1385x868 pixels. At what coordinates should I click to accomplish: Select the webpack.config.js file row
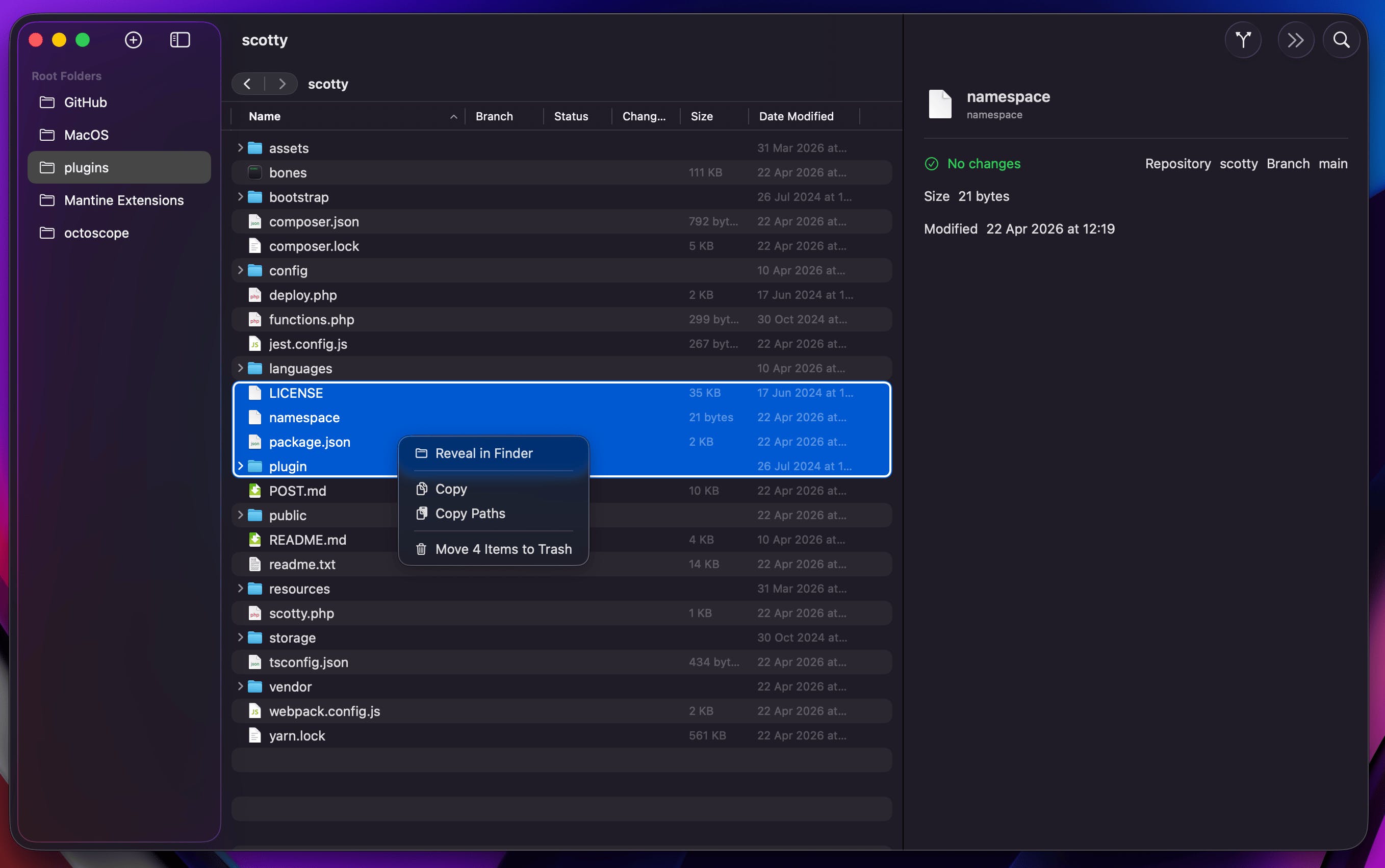(324, 711)
